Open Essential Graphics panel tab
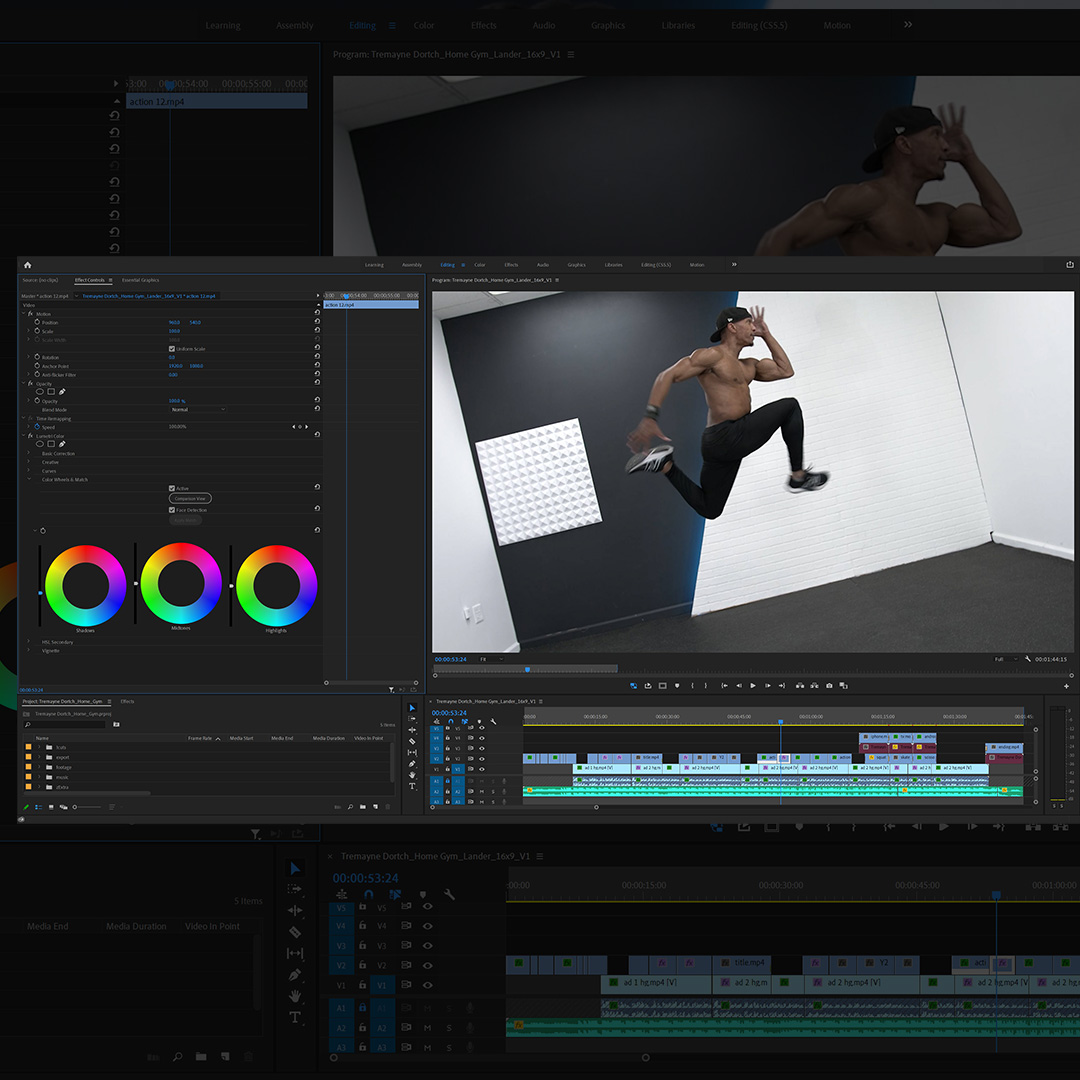 (141, 280)
